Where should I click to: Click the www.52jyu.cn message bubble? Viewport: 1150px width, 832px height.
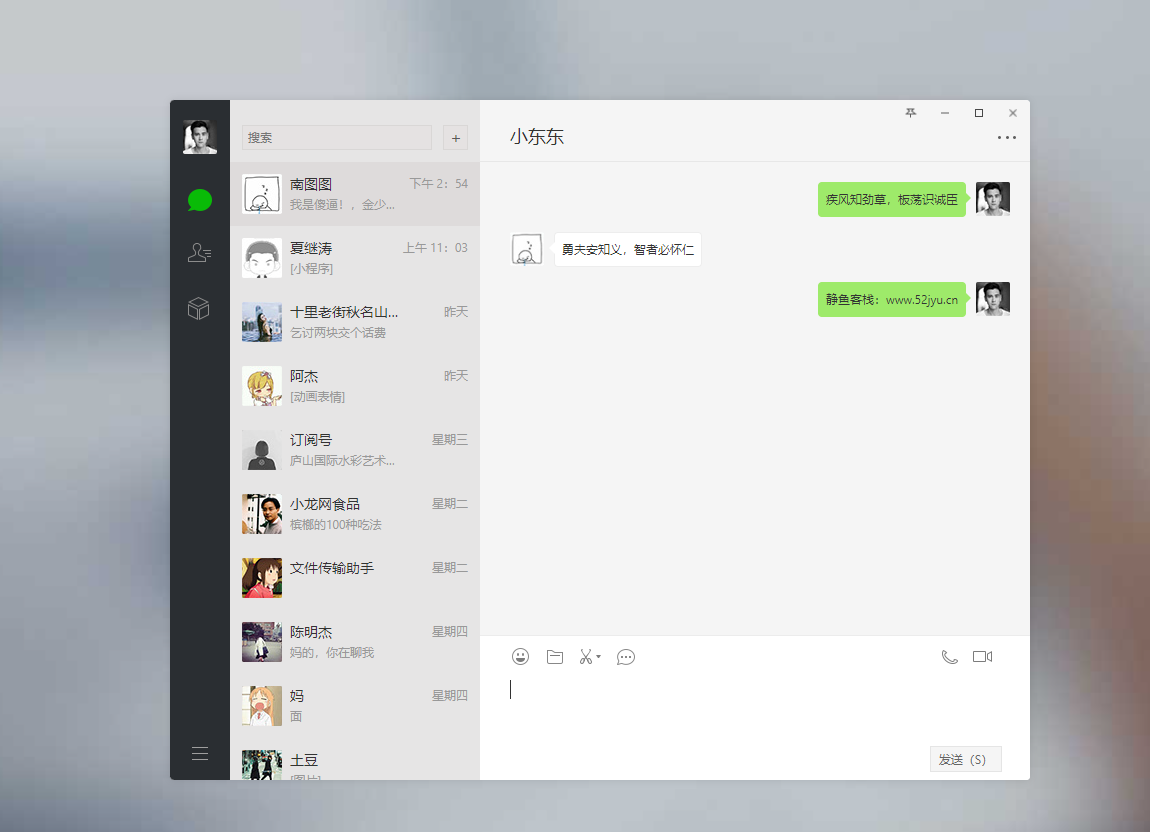click(x=891, y=299)
